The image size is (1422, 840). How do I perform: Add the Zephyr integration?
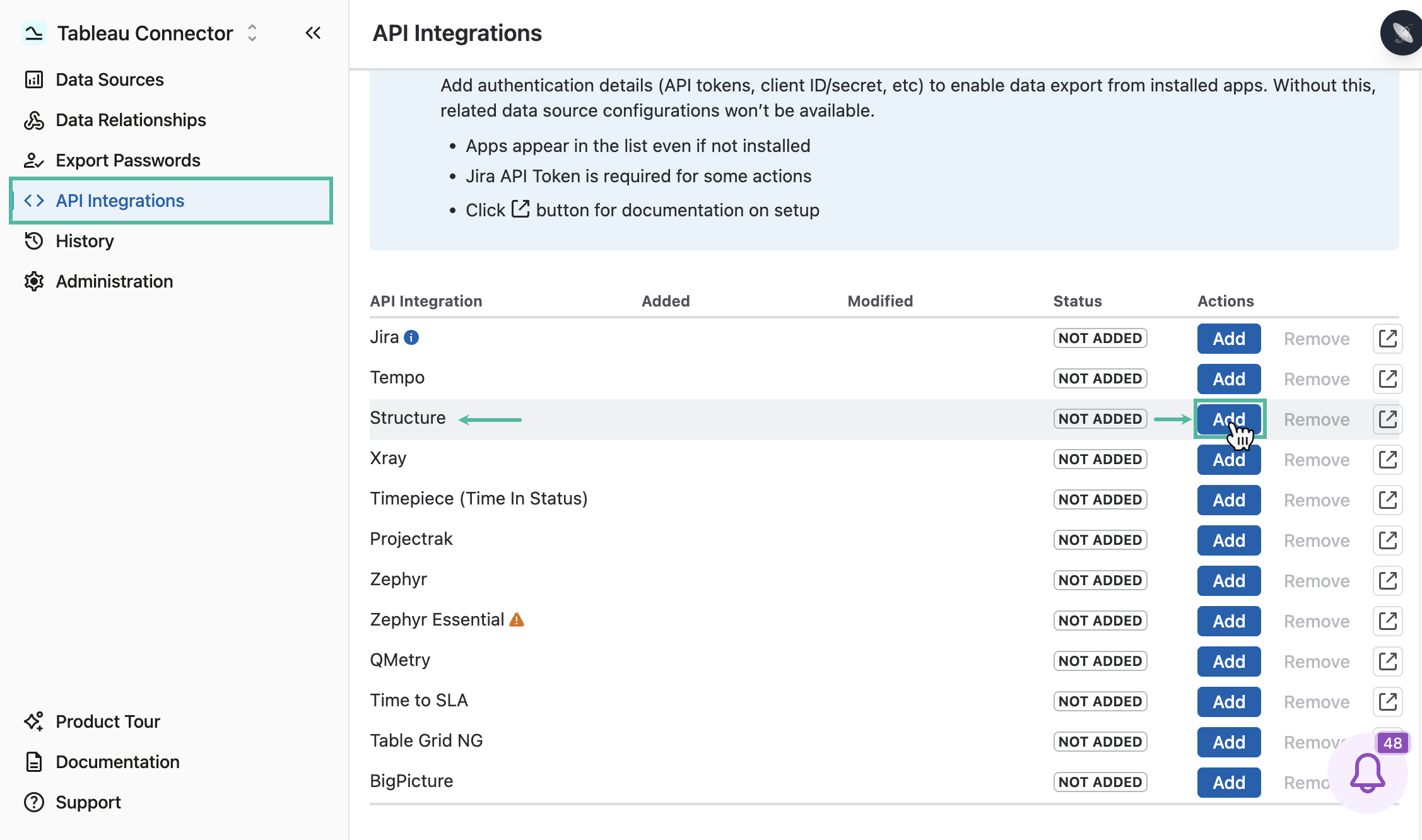[x=1229, y=581]
